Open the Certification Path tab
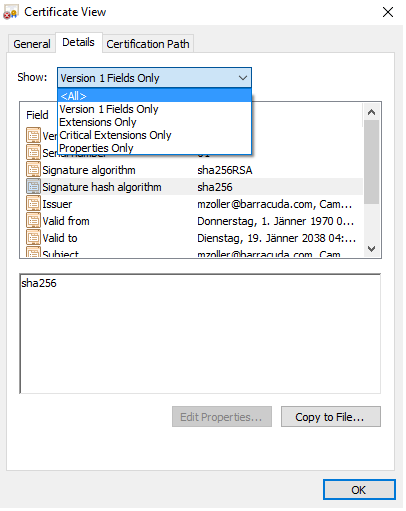 (148, 44)
